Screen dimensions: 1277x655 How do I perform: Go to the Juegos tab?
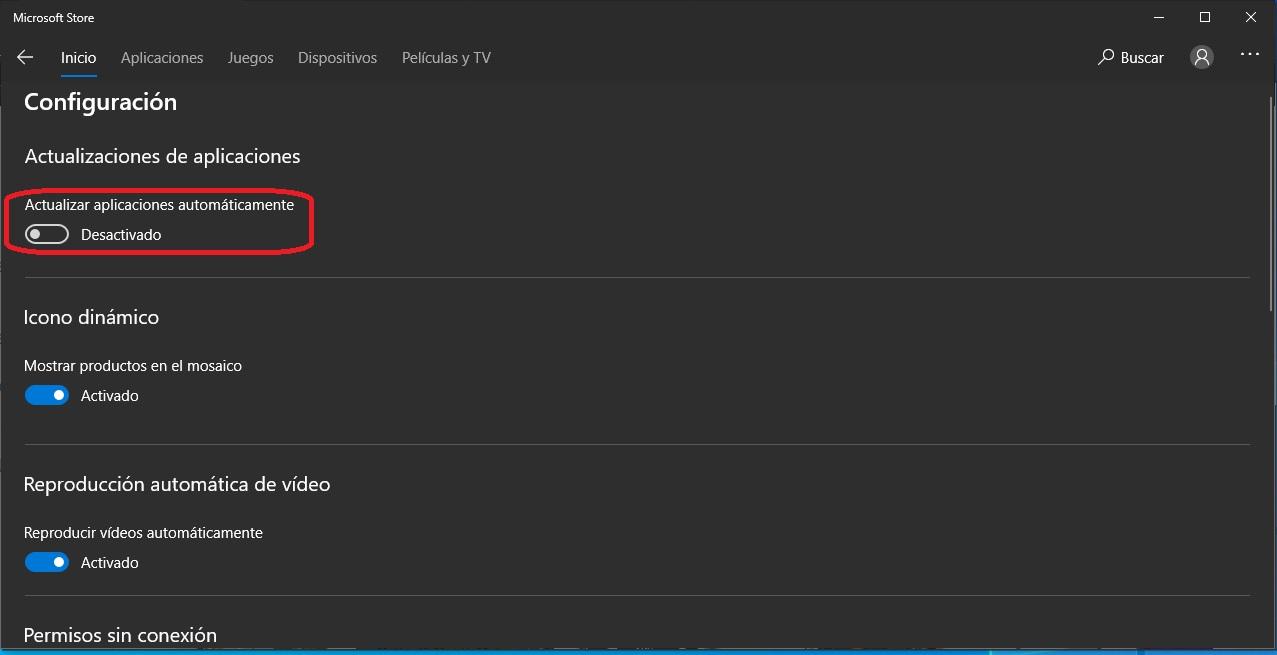pos(250,58)
